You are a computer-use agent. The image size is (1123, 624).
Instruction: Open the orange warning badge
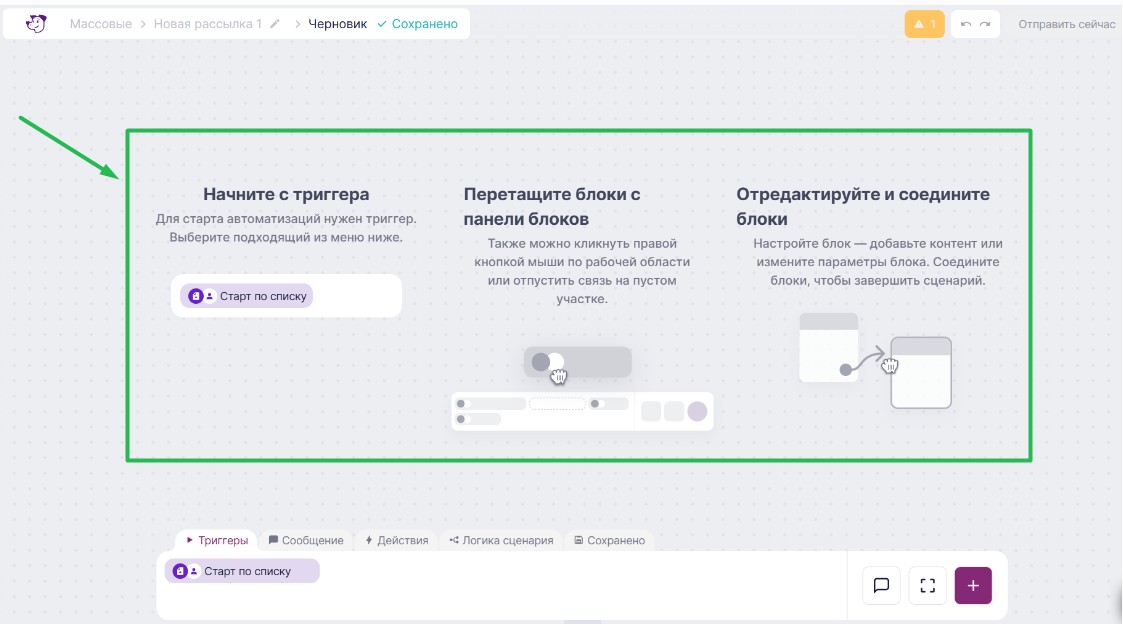coord(925,24)
